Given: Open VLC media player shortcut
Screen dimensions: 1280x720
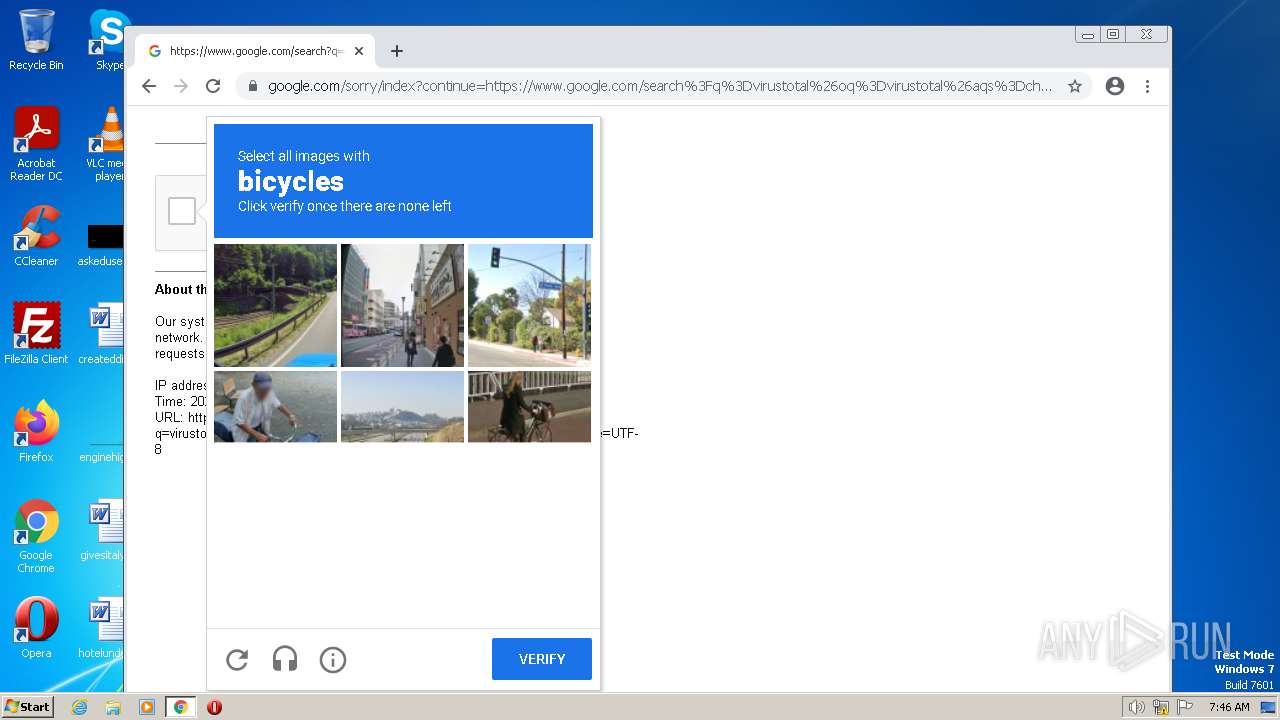Looking at the screenshot, I should (106, 144).
